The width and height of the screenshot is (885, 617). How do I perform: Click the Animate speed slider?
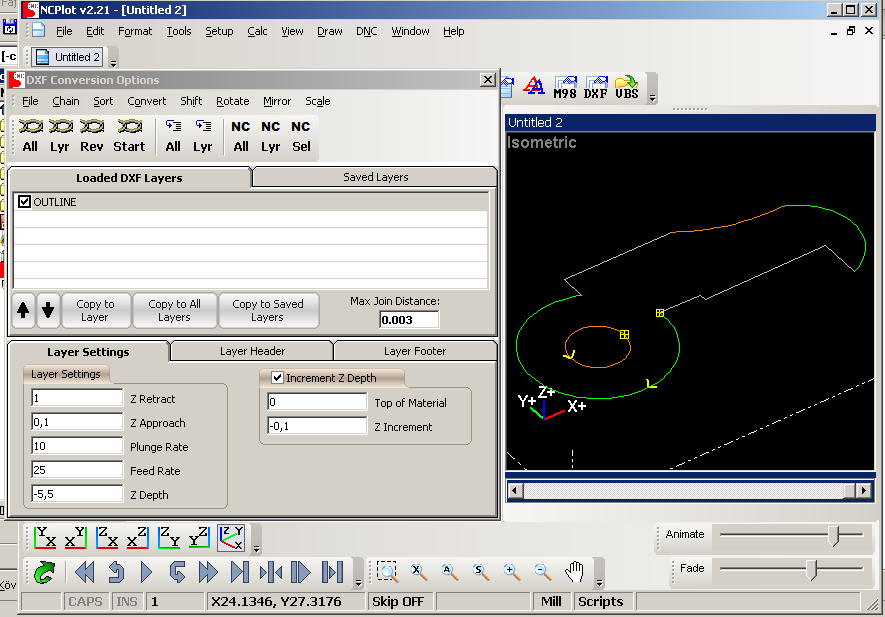tap(833, 536)
